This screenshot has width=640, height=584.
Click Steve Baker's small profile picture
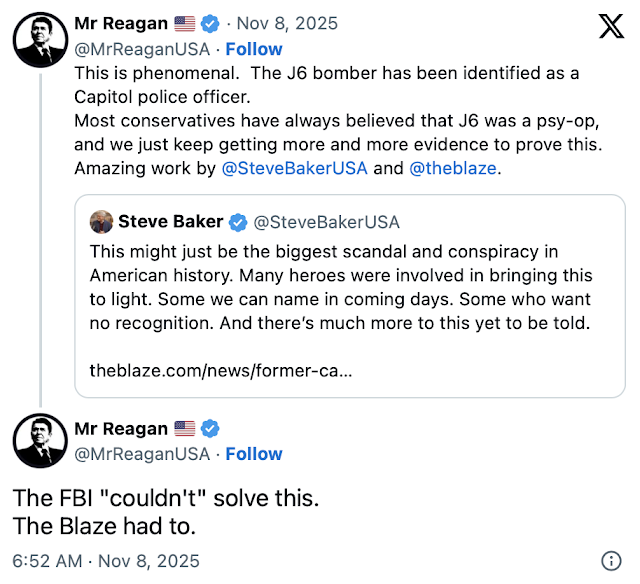point(101,222)
